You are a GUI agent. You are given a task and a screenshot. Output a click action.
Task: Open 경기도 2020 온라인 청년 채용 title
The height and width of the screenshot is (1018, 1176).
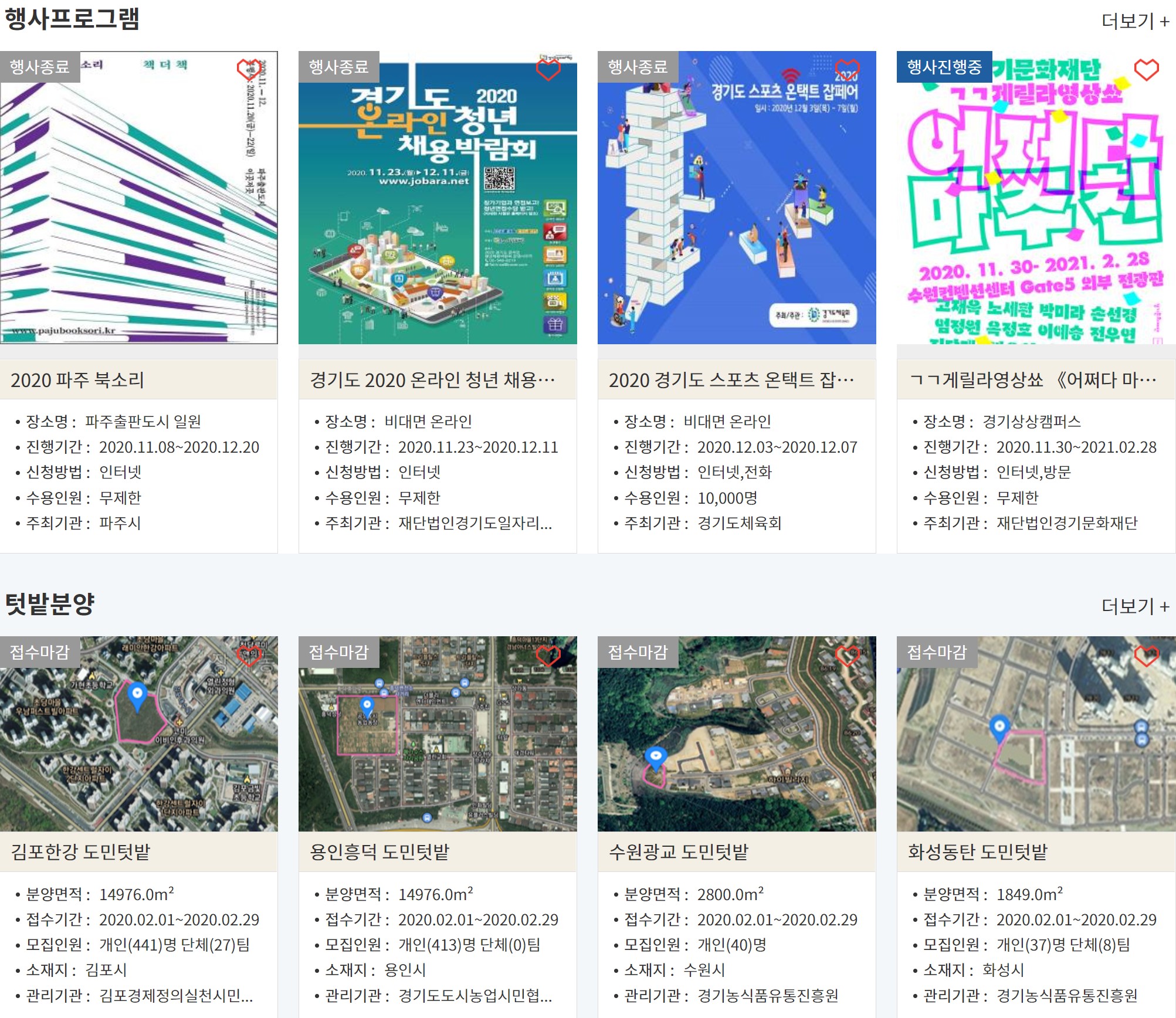(x=432, y=380)
